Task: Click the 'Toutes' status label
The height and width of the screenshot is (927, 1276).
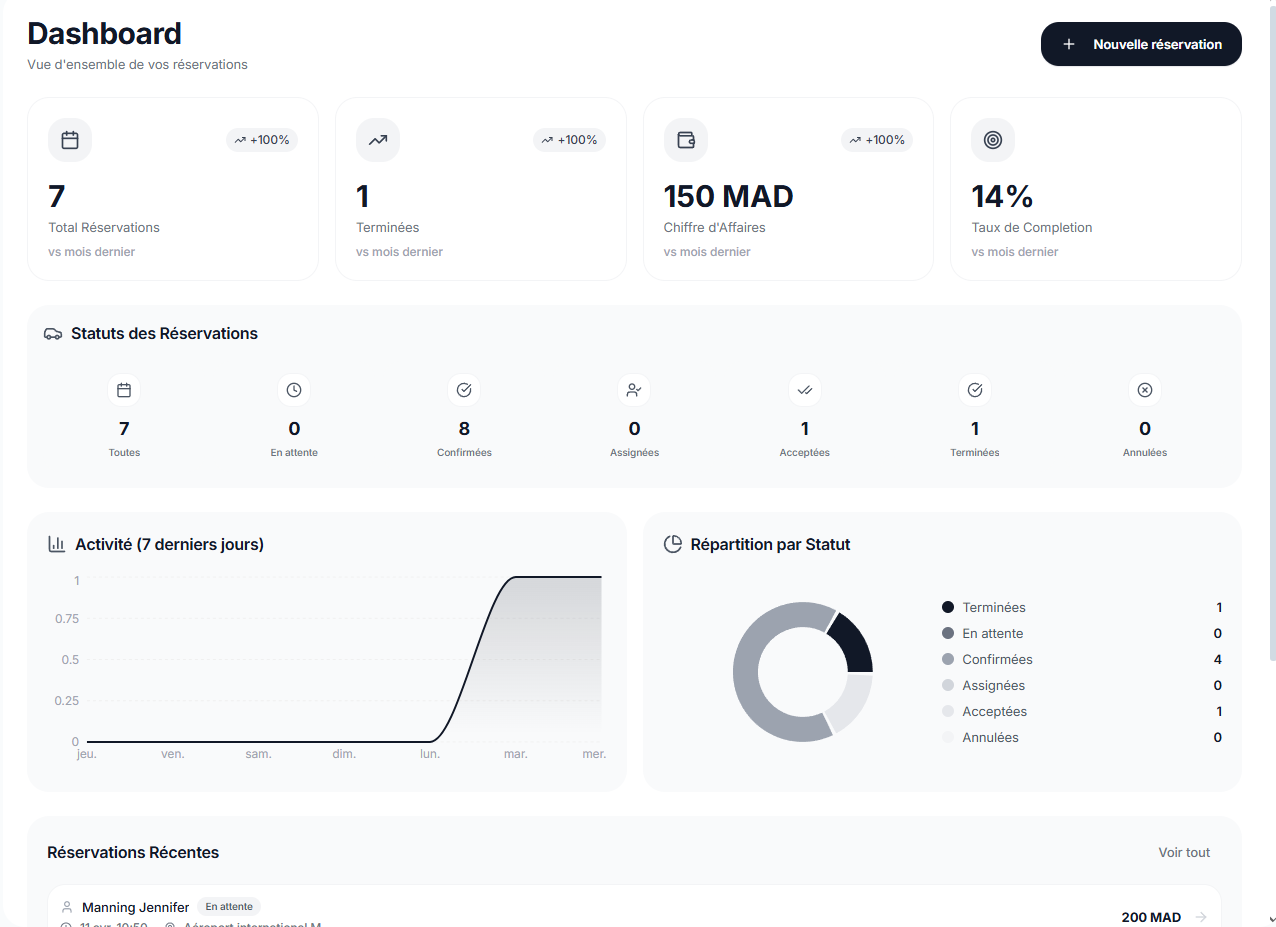Action: (124, 452)
